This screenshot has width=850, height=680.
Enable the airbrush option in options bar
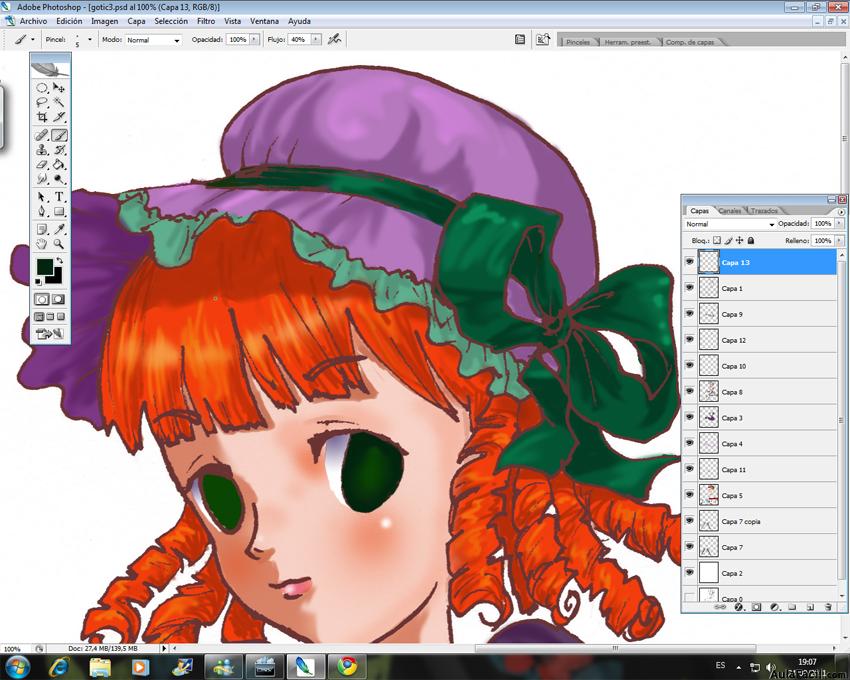point(334,39)
